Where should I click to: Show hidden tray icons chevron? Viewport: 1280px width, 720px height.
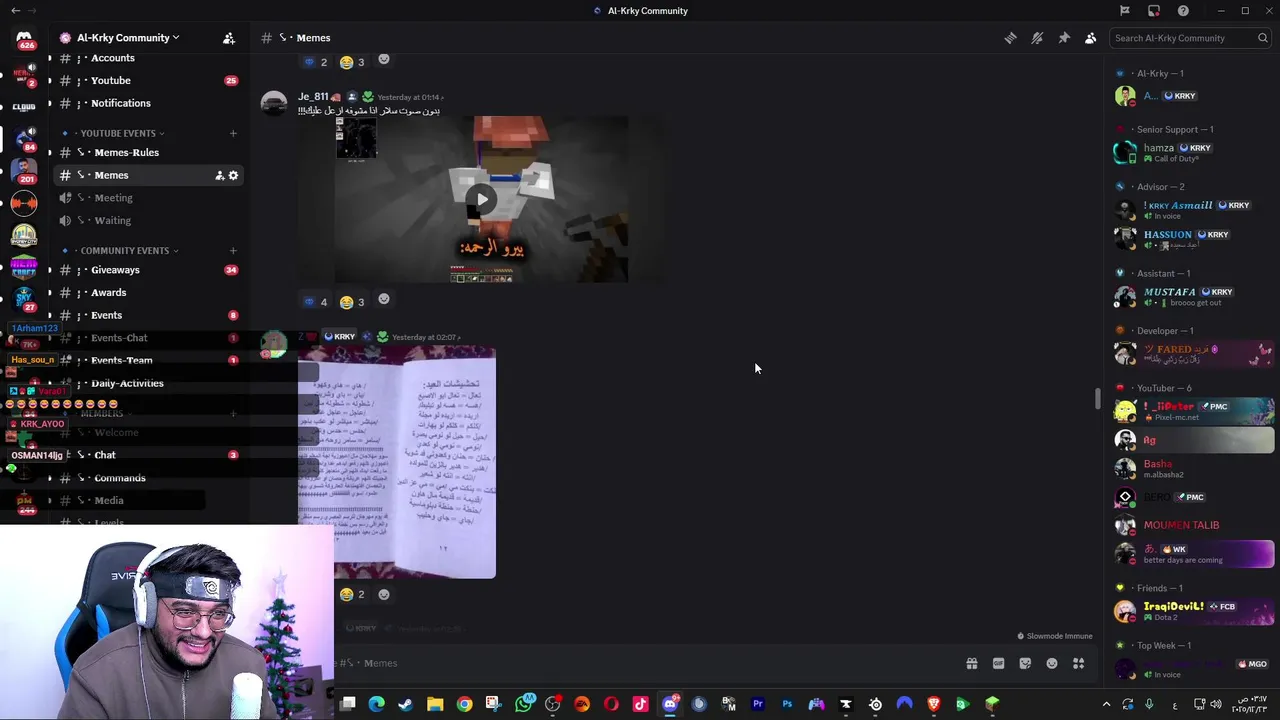tap(1106, 704)
